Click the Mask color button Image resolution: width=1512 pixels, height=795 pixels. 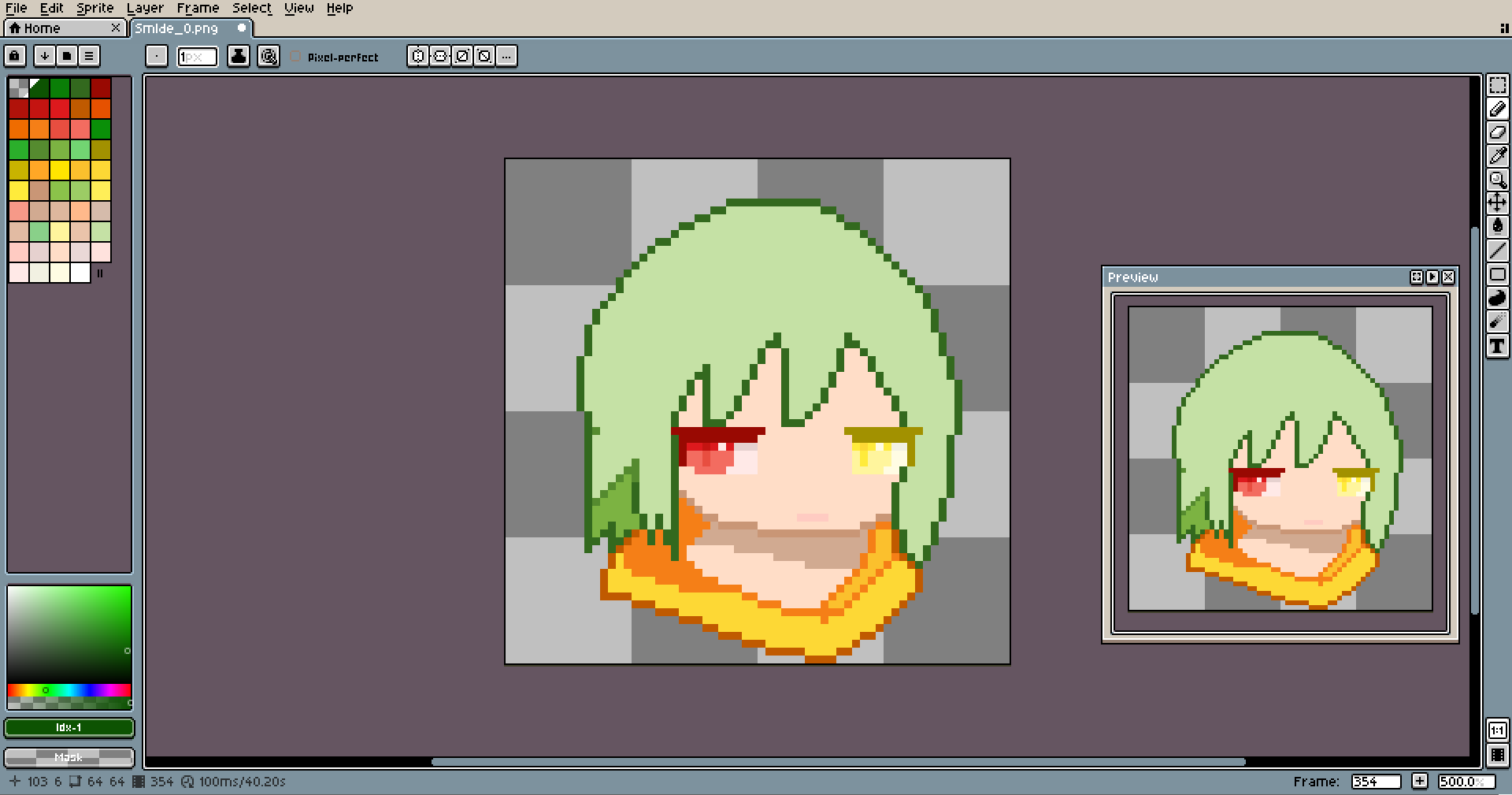[x=69, y=757]
